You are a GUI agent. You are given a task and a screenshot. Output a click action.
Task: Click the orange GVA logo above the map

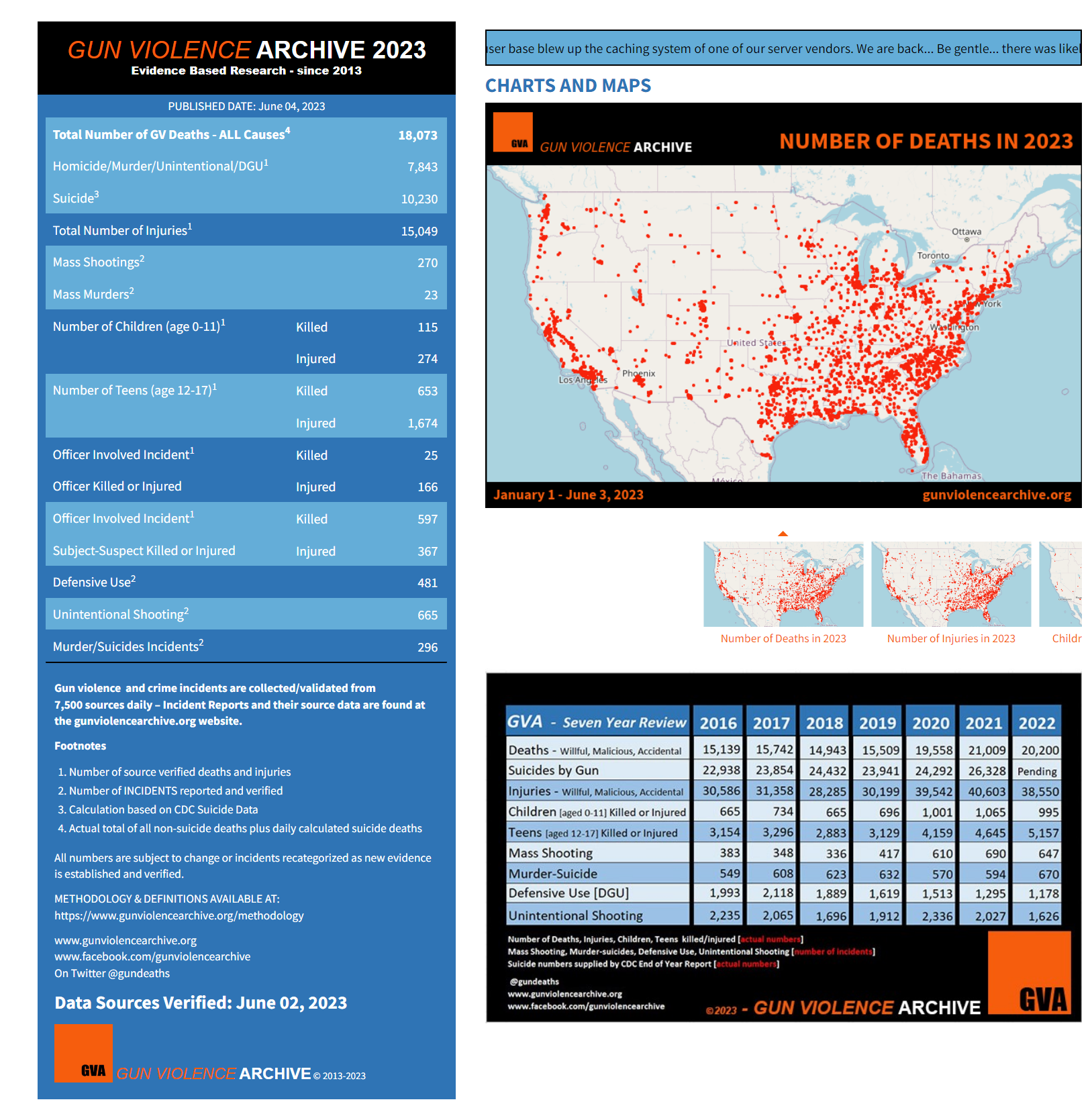(513, 132)
